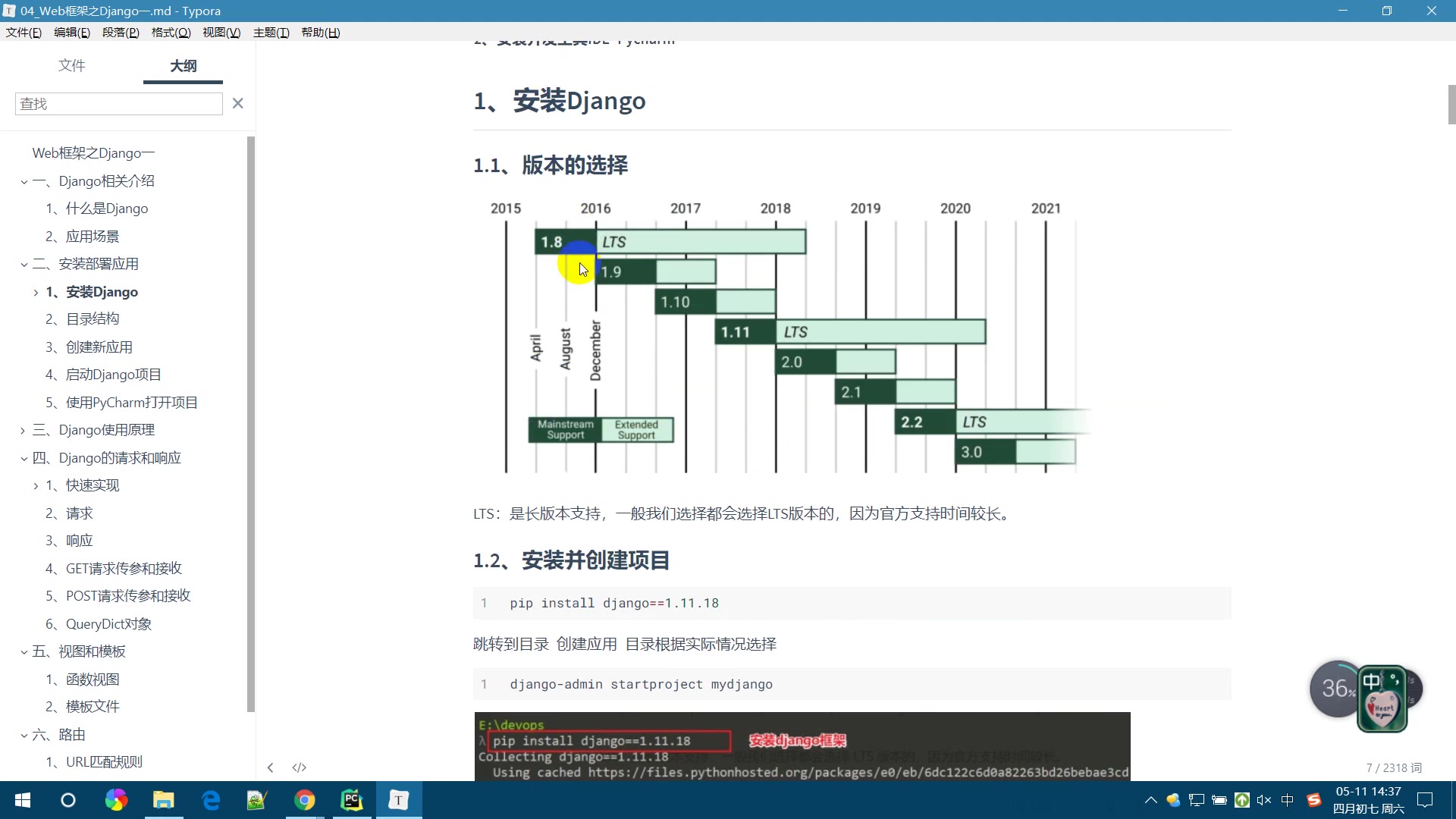Click the Sogou input method tray icon

point(1314,800)
